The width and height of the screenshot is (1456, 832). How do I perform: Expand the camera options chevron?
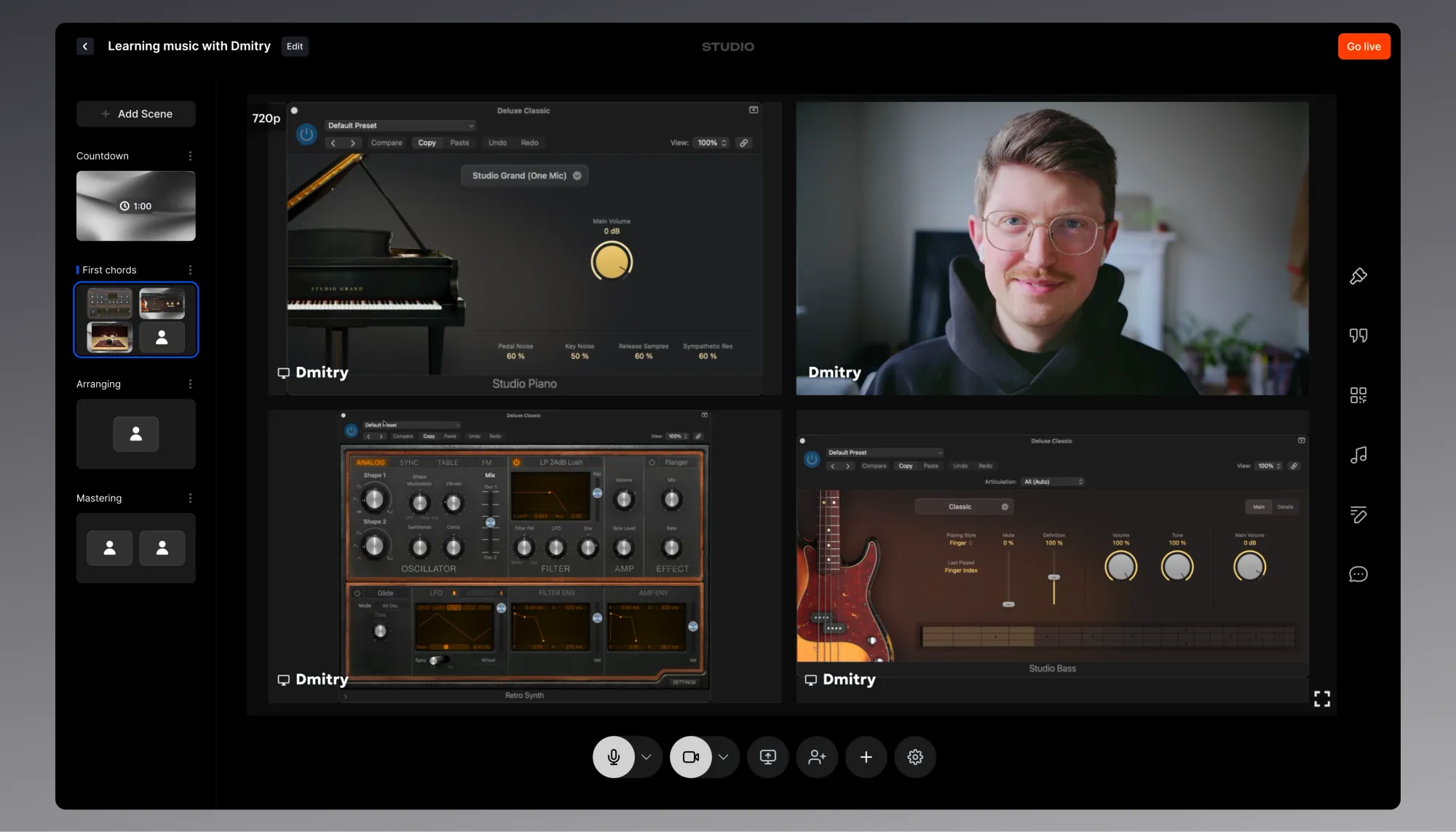724,757
